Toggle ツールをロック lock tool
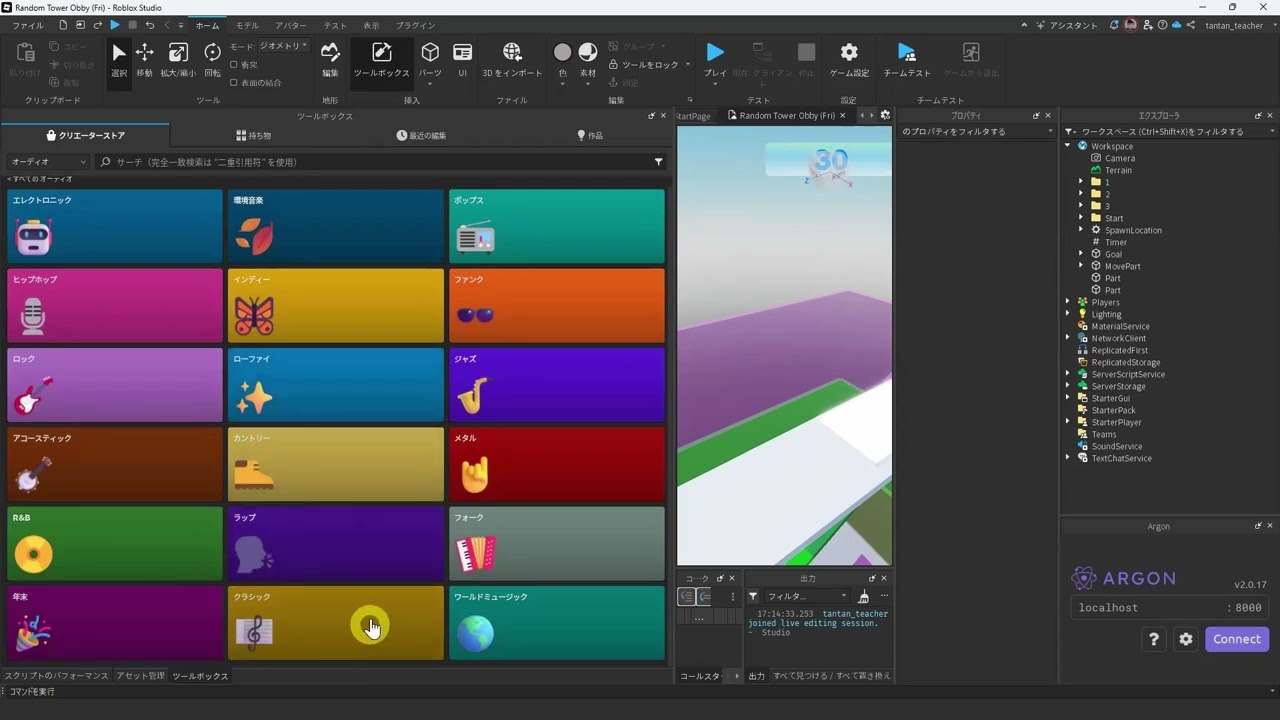Viewport: 1280px width, 720px height. pos(644,65)
